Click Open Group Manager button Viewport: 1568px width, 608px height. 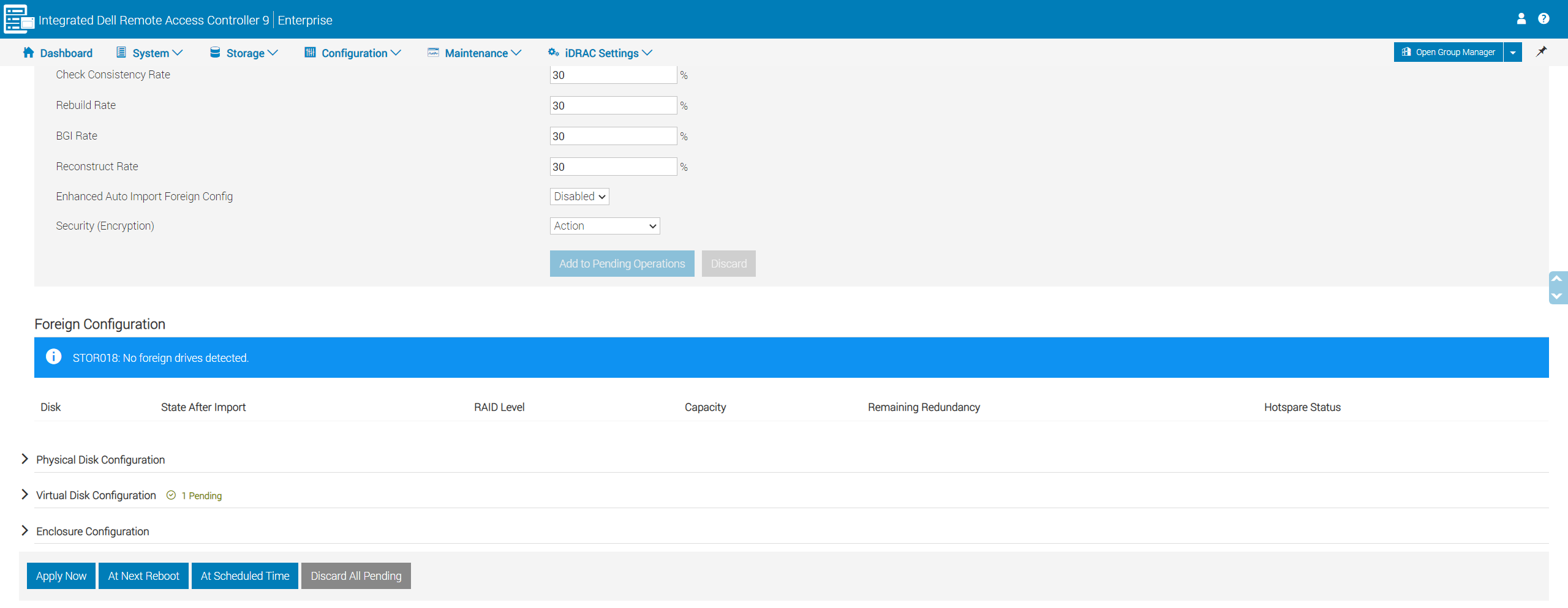(1449, 53)
